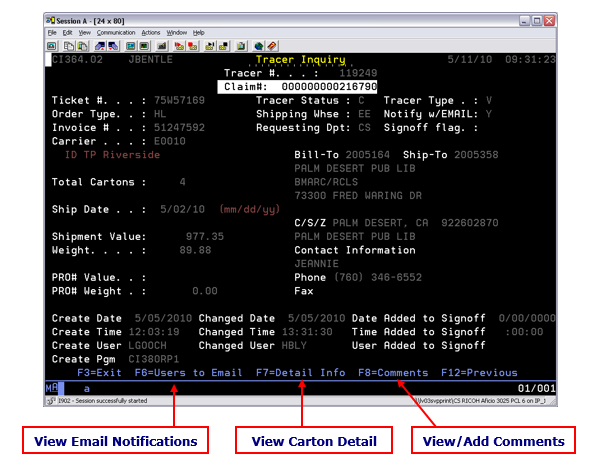Viewport: 592px width, 468px height.
Task: Click F8=Comments function key
Action: click(393, 373)
